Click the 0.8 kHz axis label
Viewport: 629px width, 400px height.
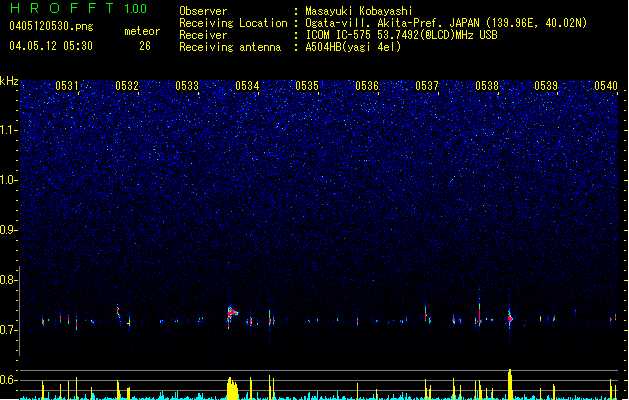coord(9,280)
